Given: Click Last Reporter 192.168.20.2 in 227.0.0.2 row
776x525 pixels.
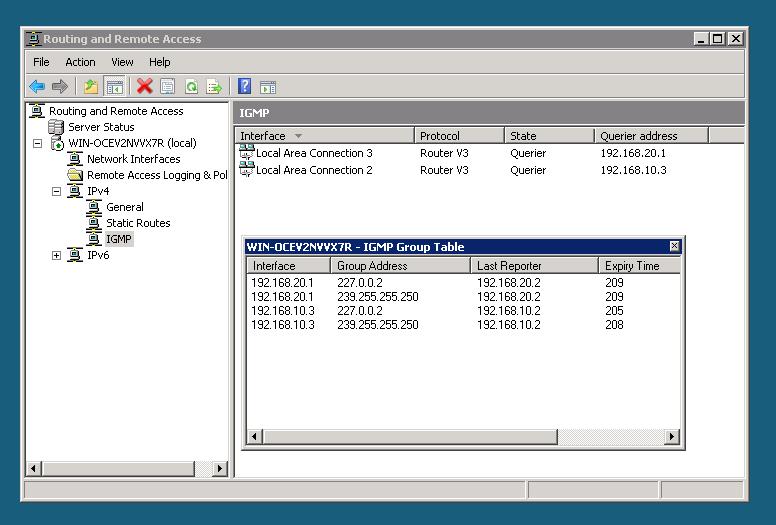Looking at the screenshot, I should click(509, 283).
